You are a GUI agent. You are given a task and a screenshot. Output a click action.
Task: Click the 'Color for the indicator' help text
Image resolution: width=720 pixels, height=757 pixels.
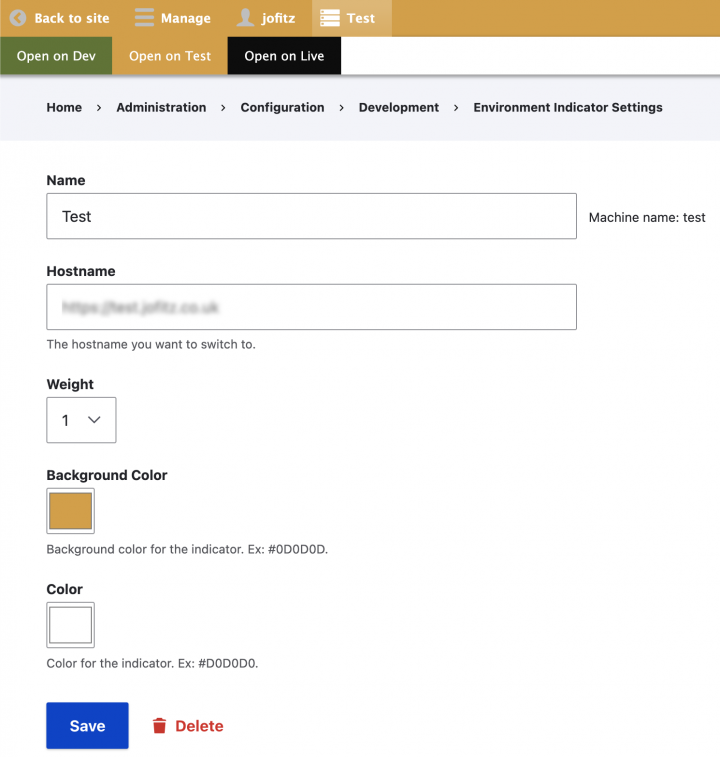pyautogui.click(x=152, y=663)
